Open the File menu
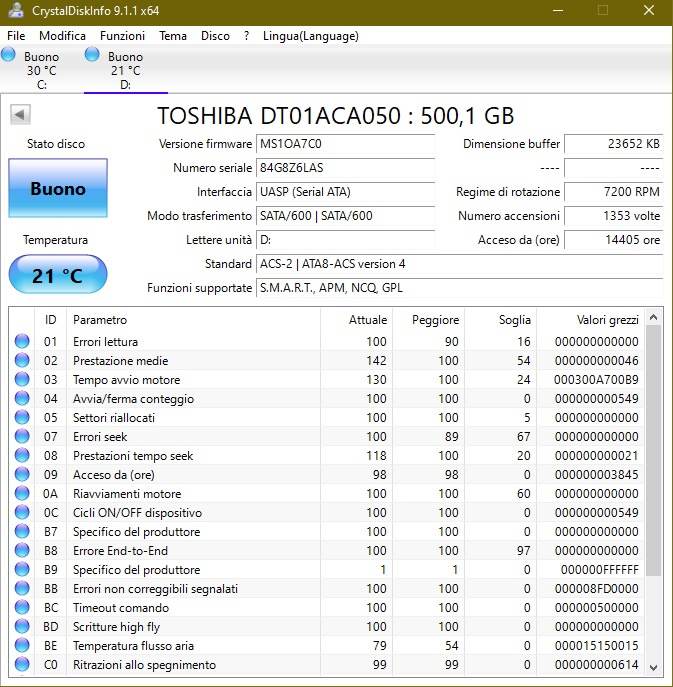 [16, 35]
